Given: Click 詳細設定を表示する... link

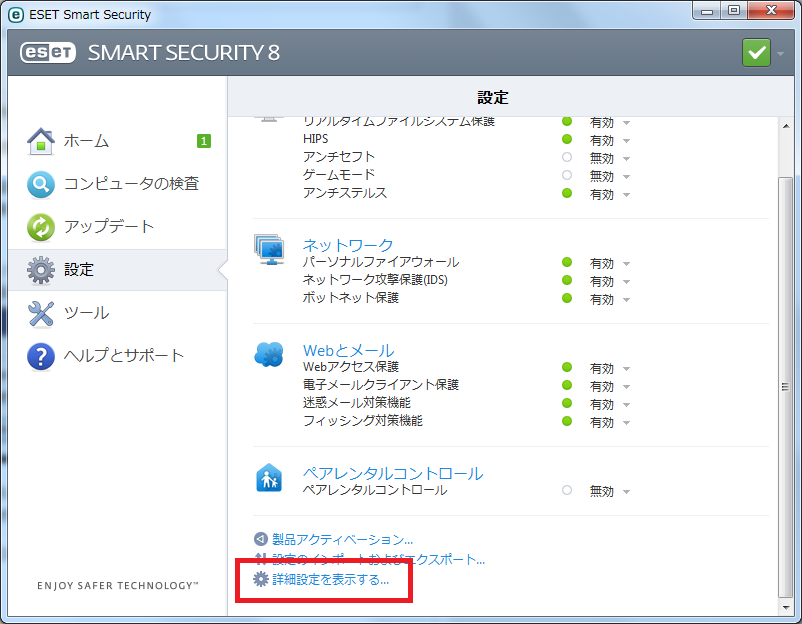Looking at the screenshot, I should pyautogui.click(x=330, y=580).
